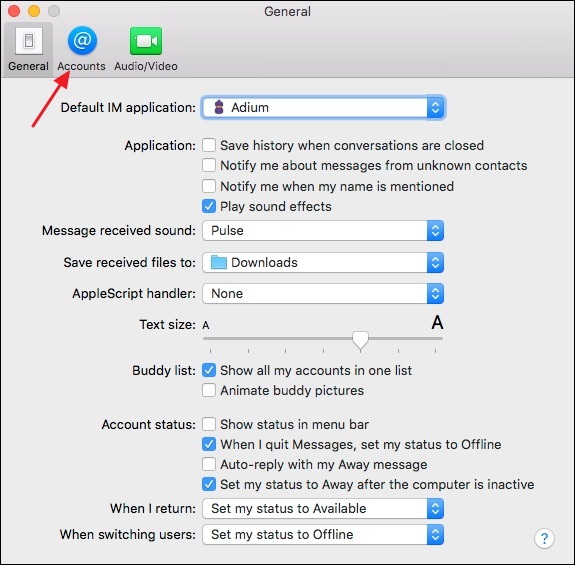
Task: Click the Accounts tab label
Action: click(81, 66)
